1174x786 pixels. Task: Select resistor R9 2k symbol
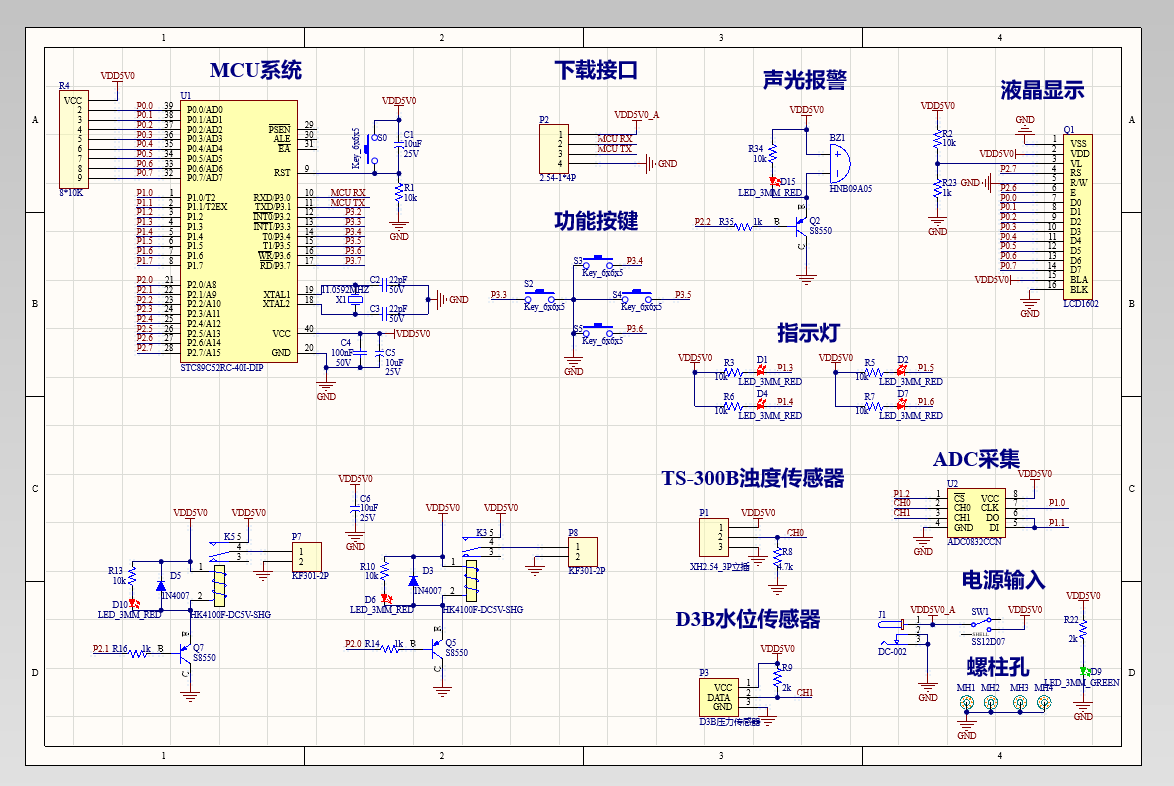pos(778,675)
